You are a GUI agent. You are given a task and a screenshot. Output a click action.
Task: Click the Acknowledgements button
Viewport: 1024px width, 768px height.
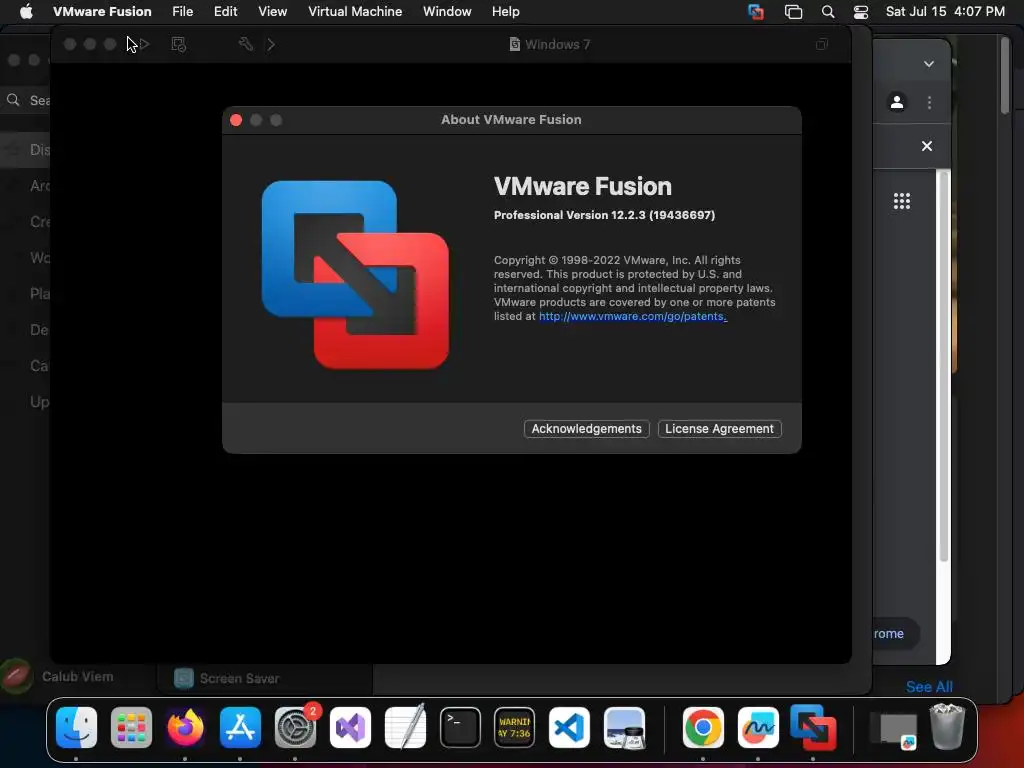tap(586, 428)
